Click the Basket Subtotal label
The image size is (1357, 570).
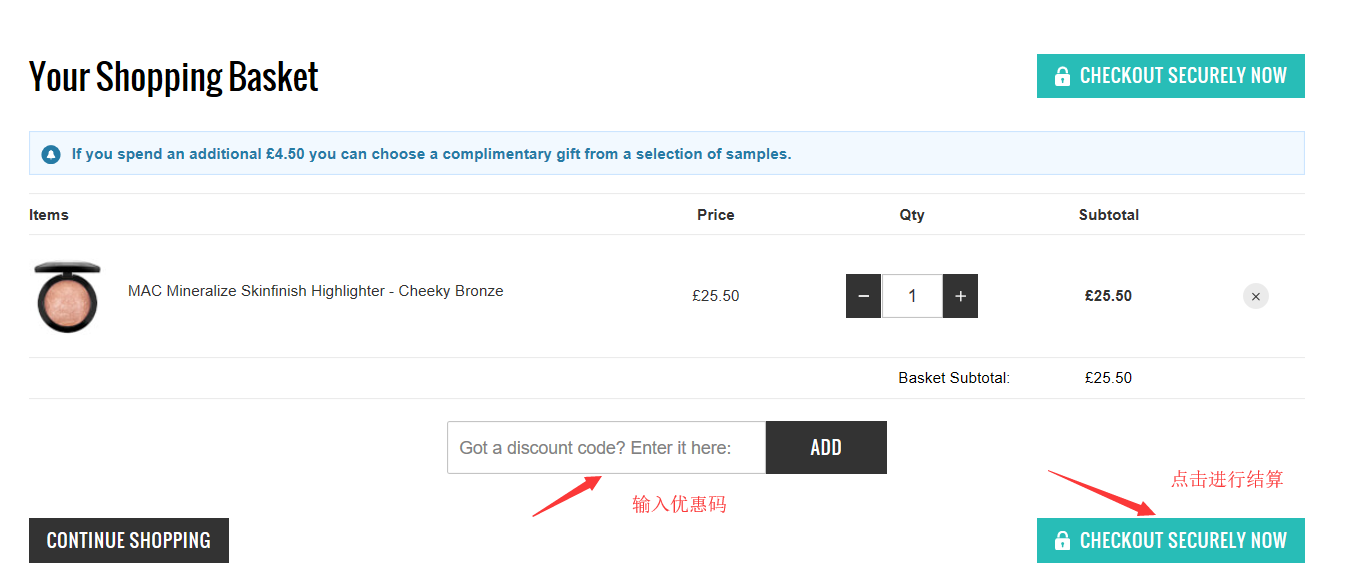pyautogui.click(x=954, y=378)
